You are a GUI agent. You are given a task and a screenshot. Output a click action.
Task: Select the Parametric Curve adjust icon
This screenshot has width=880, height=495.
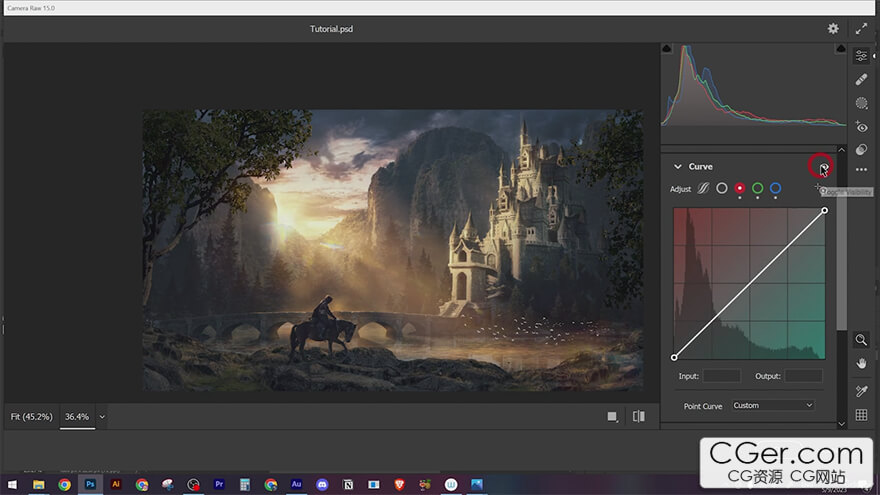703,189
